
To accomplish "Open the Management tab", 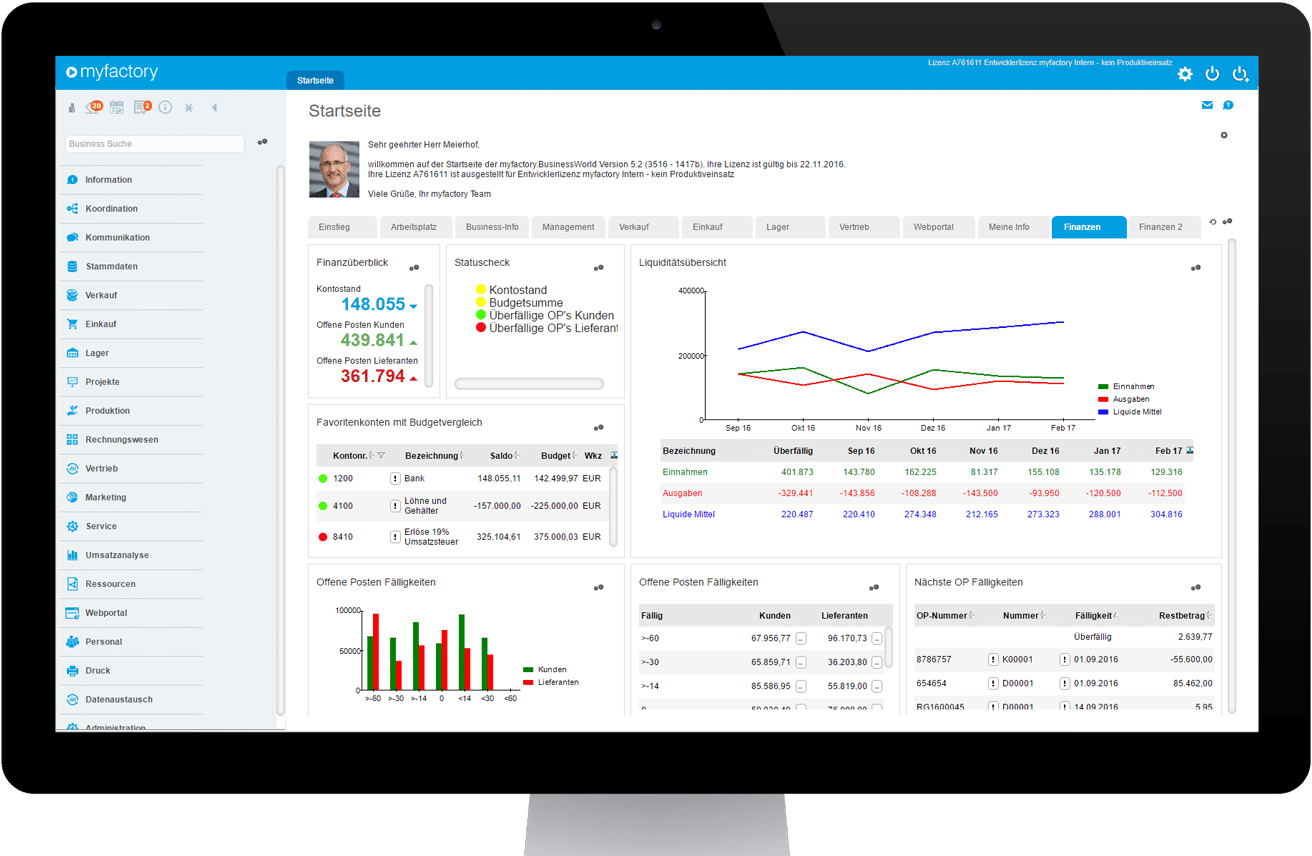I will click(568, 227).
